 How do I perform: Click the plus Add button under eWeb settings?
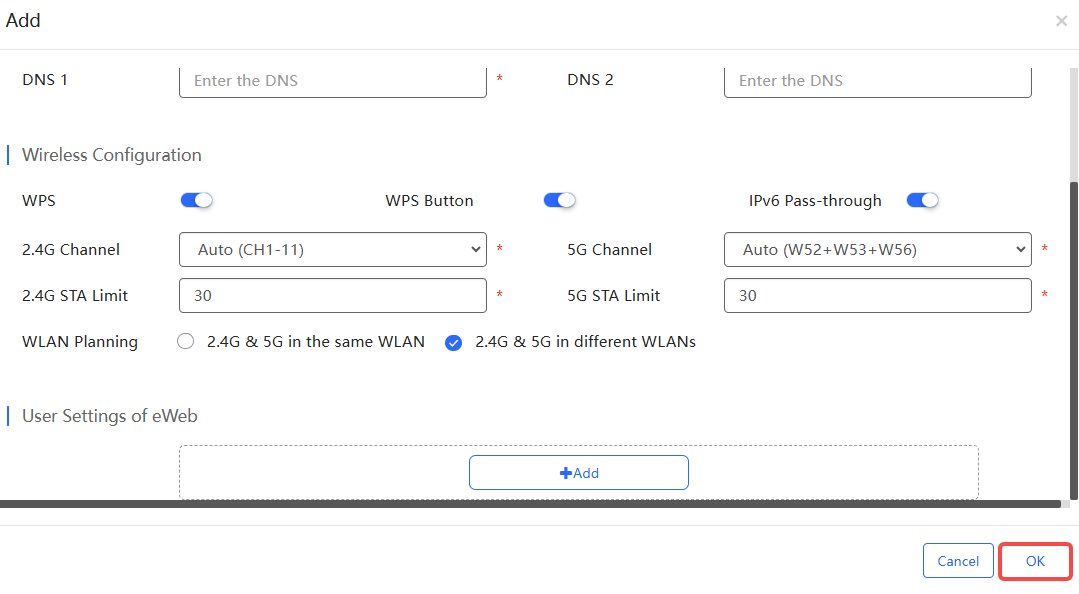click(579, 473)
